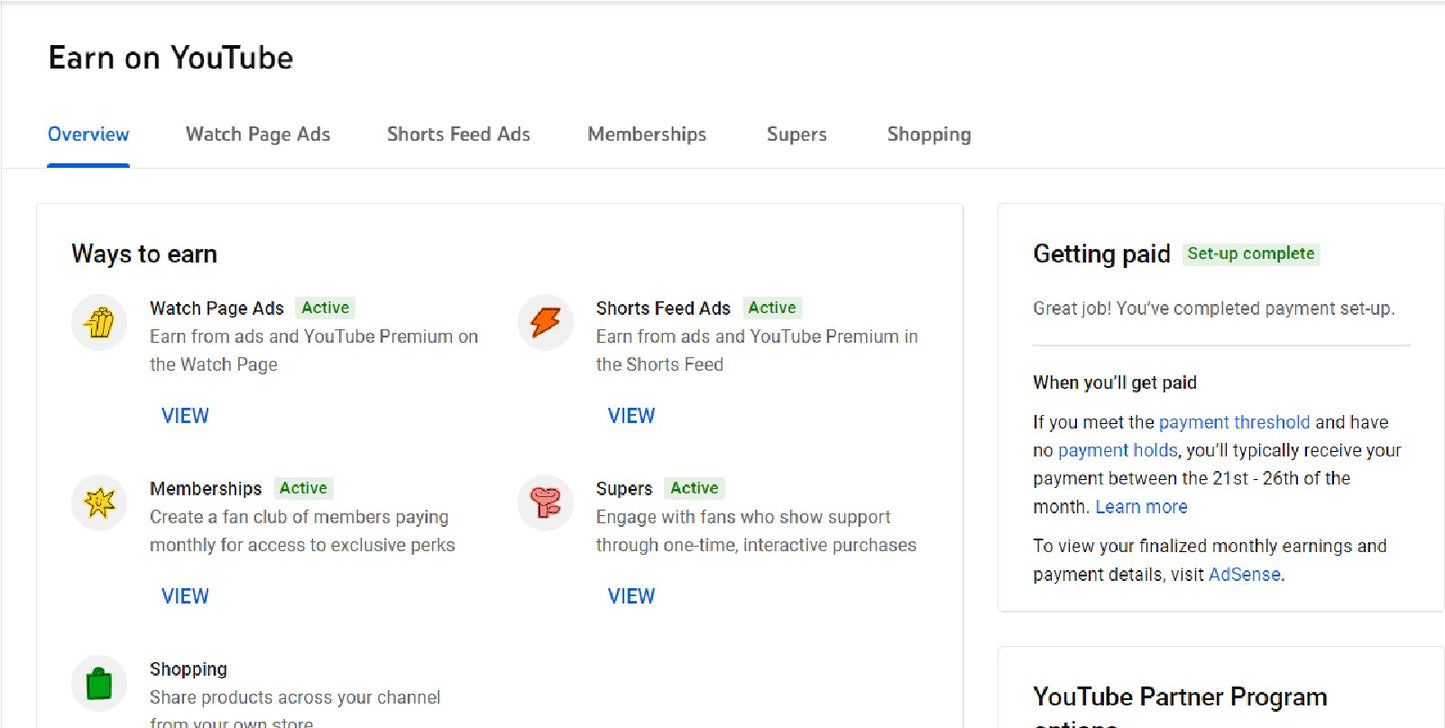Open the Supers tab
The width and height of the screenshot is (1445, 728).
click(796, 134)
